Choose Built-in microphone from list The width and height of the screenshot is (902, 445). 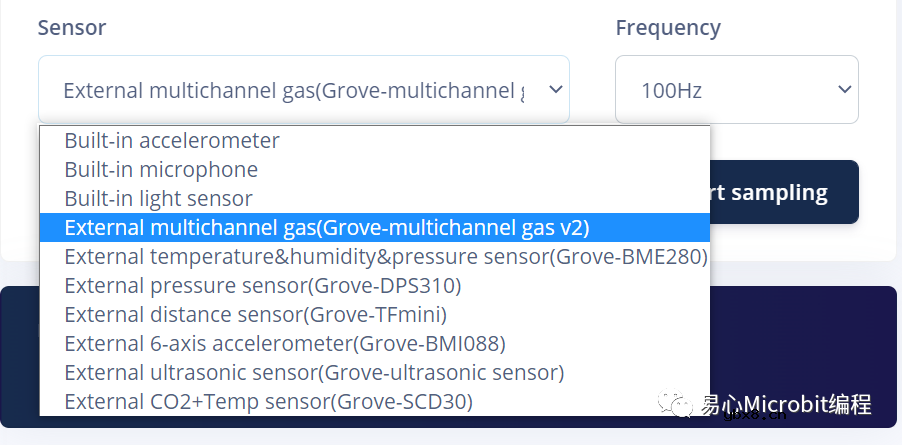click(161, 170)
